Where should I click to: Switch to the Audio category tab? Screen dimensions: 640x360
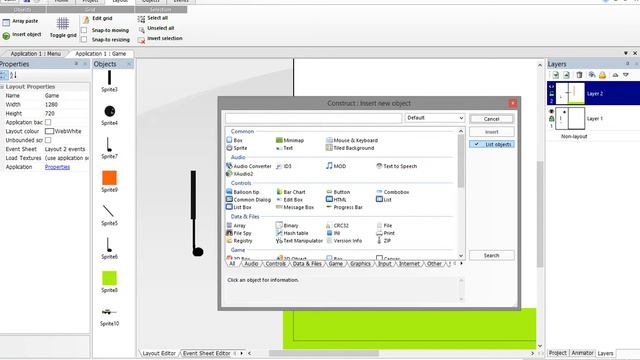[251, 264]
